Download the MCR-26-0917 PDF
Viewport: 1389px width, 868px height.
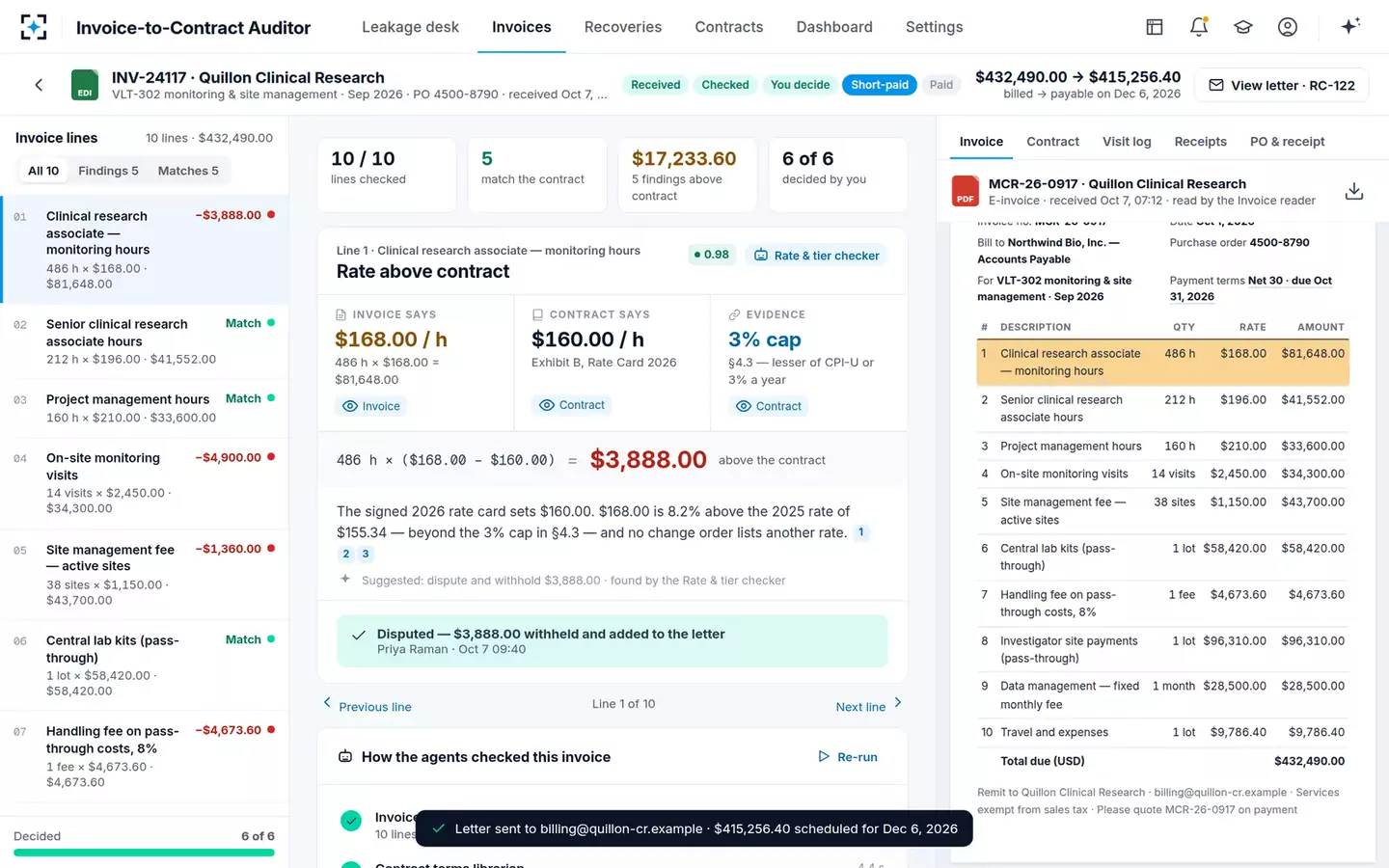click(1354, 191)
